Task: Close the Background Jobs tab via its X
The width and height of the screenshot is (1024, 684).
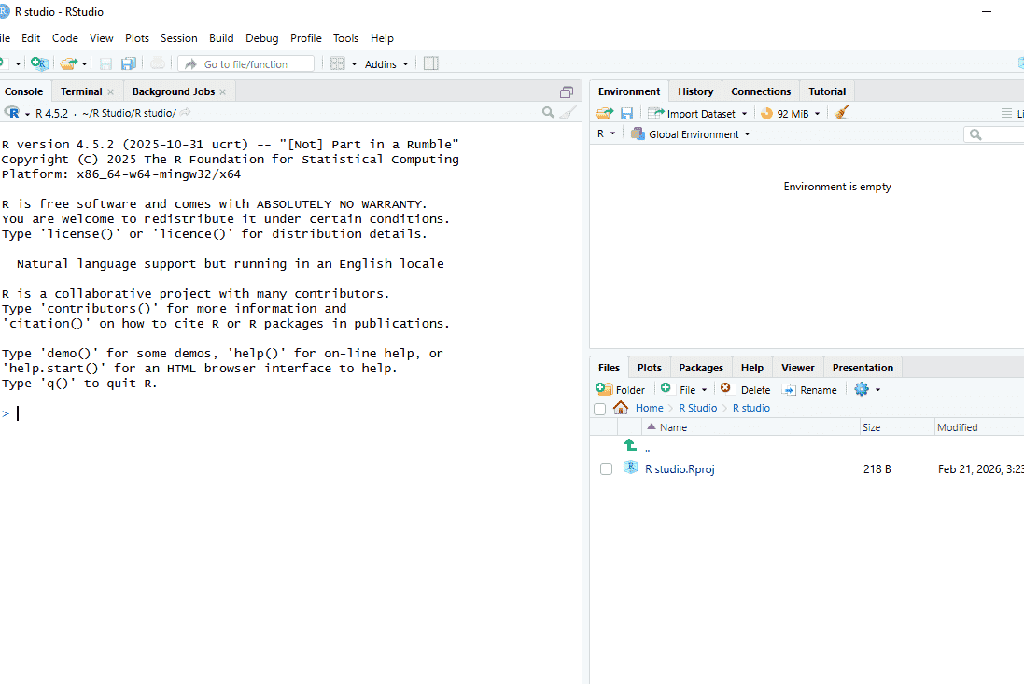Action: click(x=223, y=92)
